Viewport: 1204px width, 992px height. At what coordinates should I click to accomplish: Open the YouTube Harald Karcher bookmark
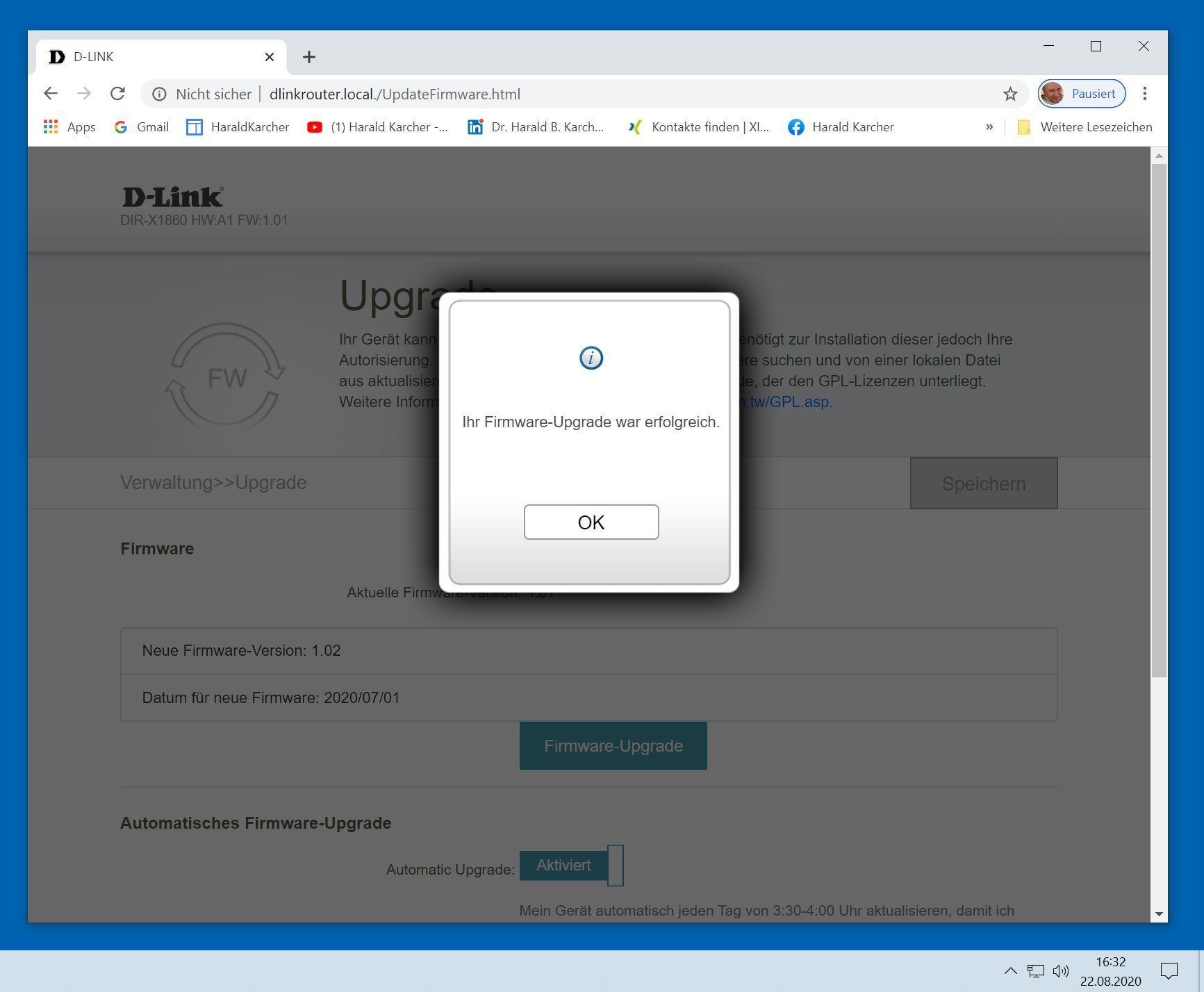[x=378, y=127]
